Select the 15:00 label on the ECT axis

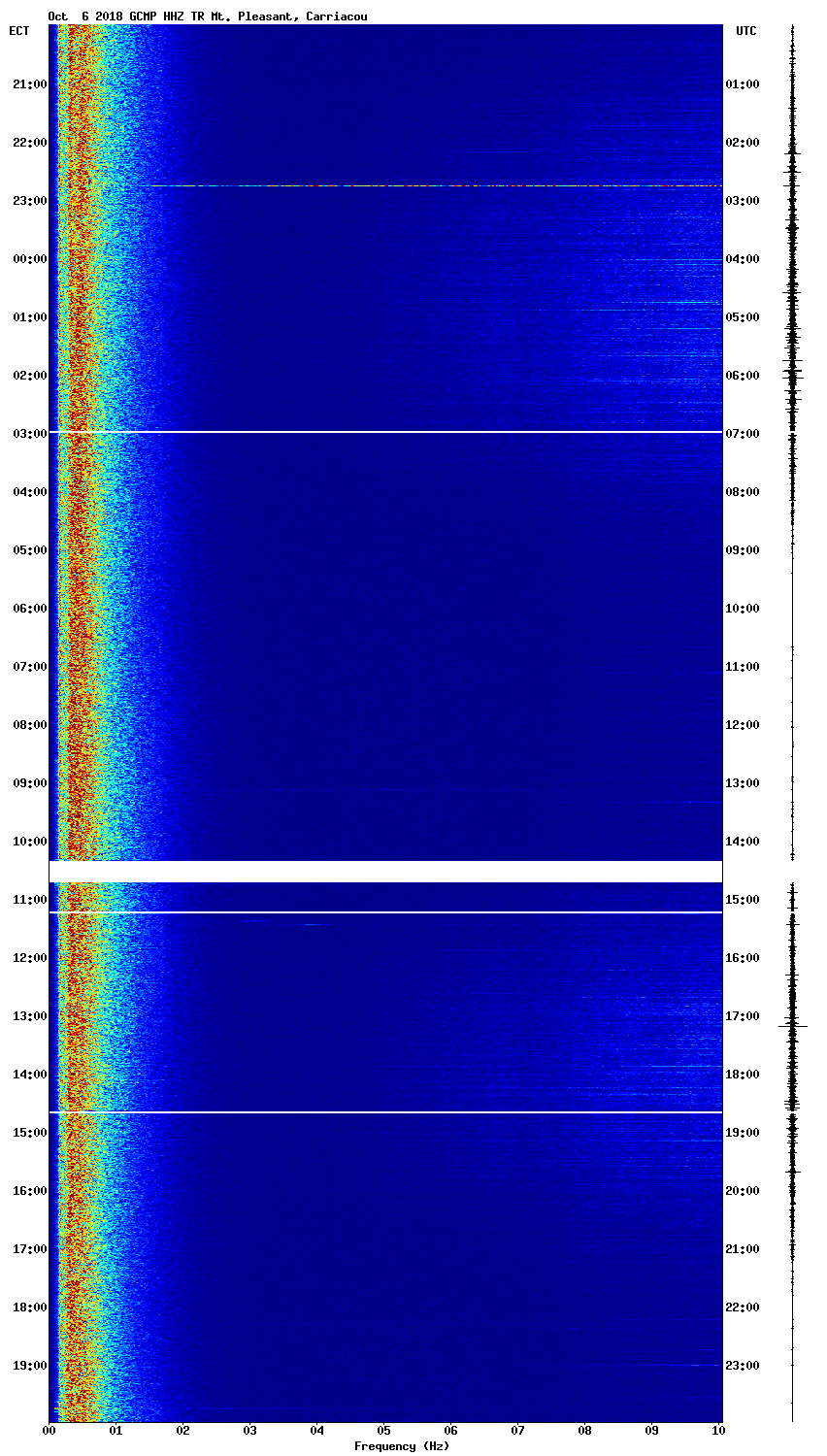click(x=29, y=1133)
